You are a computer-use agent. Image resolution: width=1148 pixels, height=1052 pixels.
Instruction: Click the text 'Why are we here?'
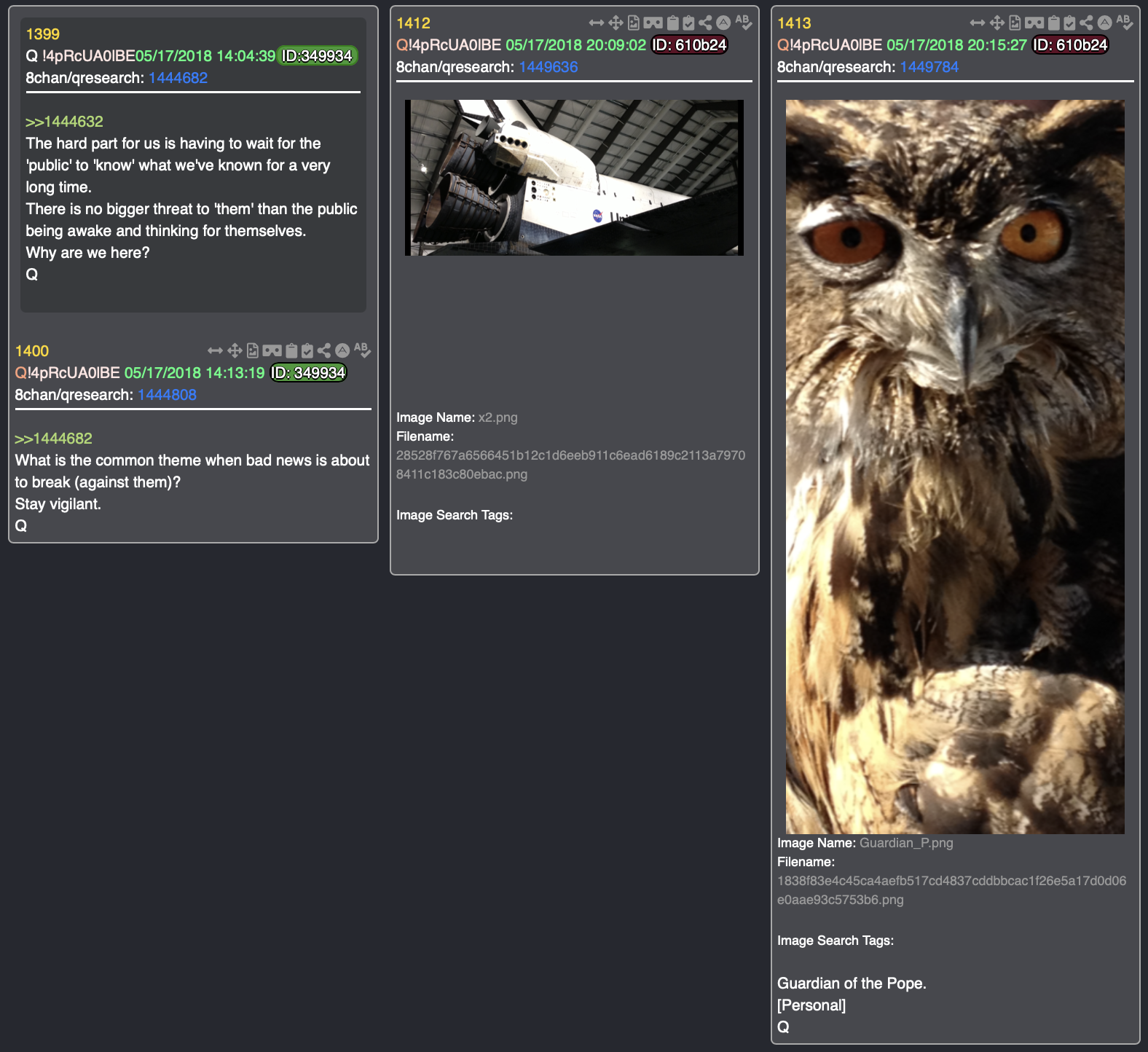(x=88, y=253)
